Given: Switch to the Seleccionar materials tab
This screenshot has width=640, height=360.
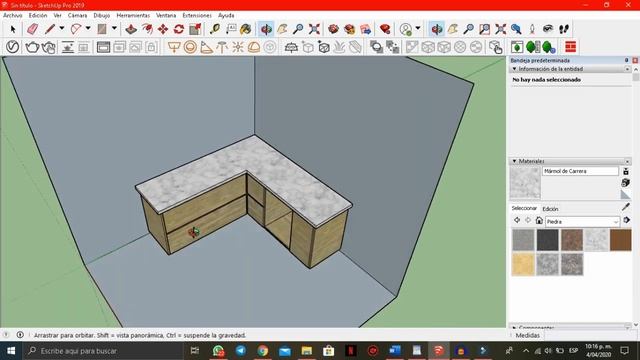Looking at the screenshot, I should tap(524, 208).
